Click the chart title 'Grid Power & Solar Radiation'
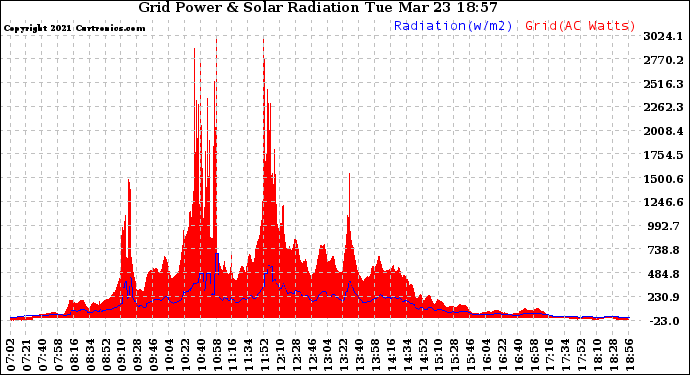 [x=249, y=7]
